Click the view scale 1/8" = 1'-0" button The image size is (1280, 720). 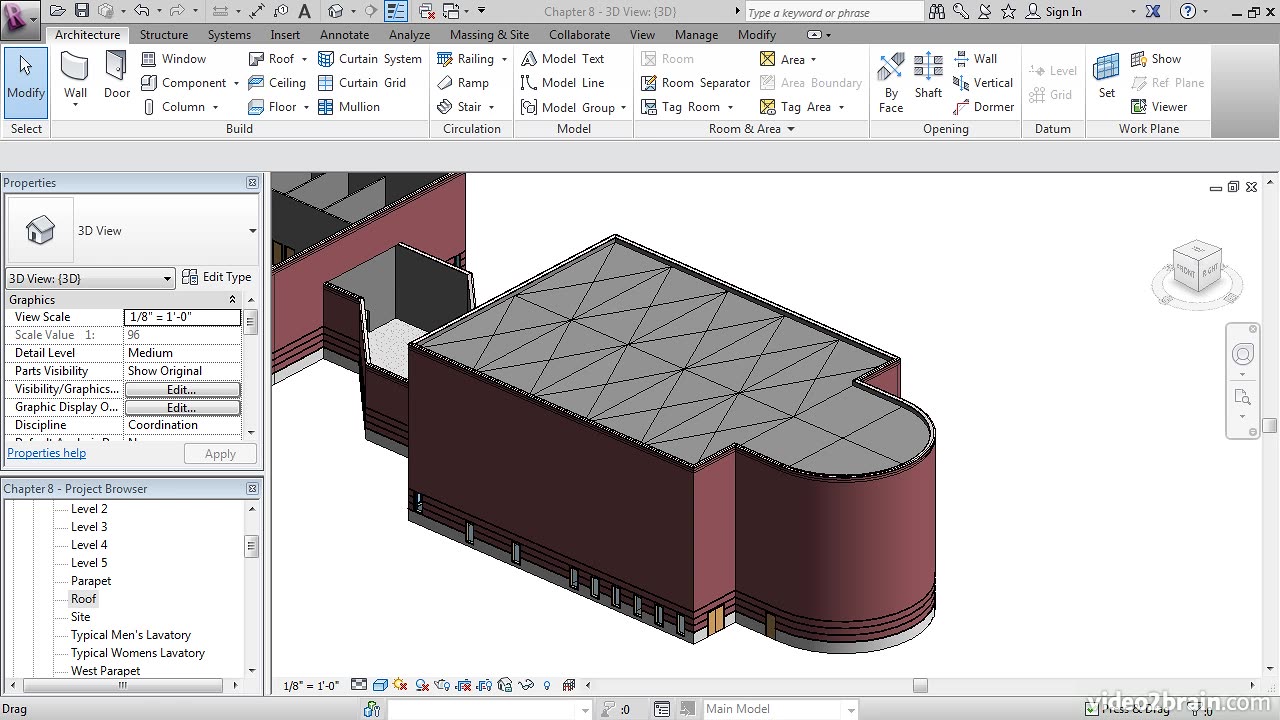pyautogui.click(x=311, y=686)
